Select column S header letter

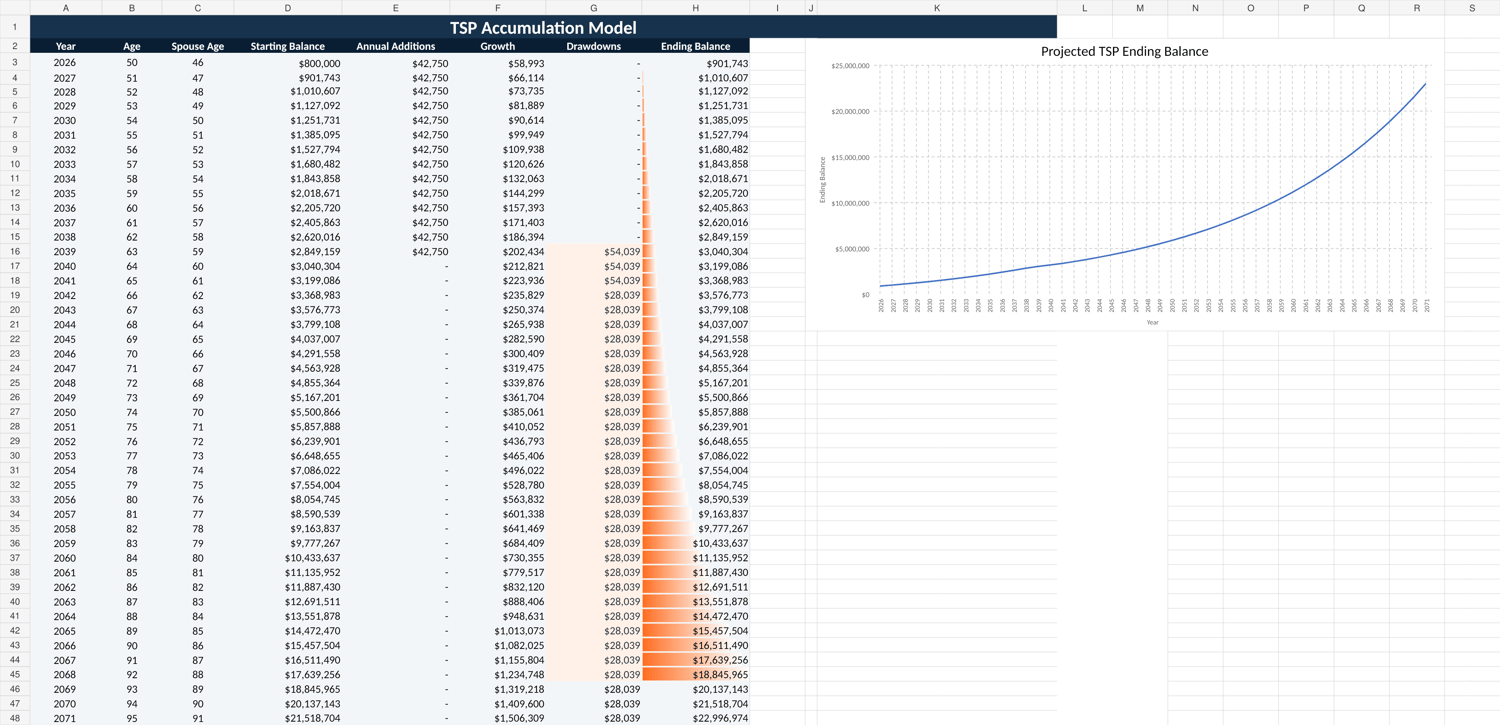pyautogui.click(x=1472, y=8)
